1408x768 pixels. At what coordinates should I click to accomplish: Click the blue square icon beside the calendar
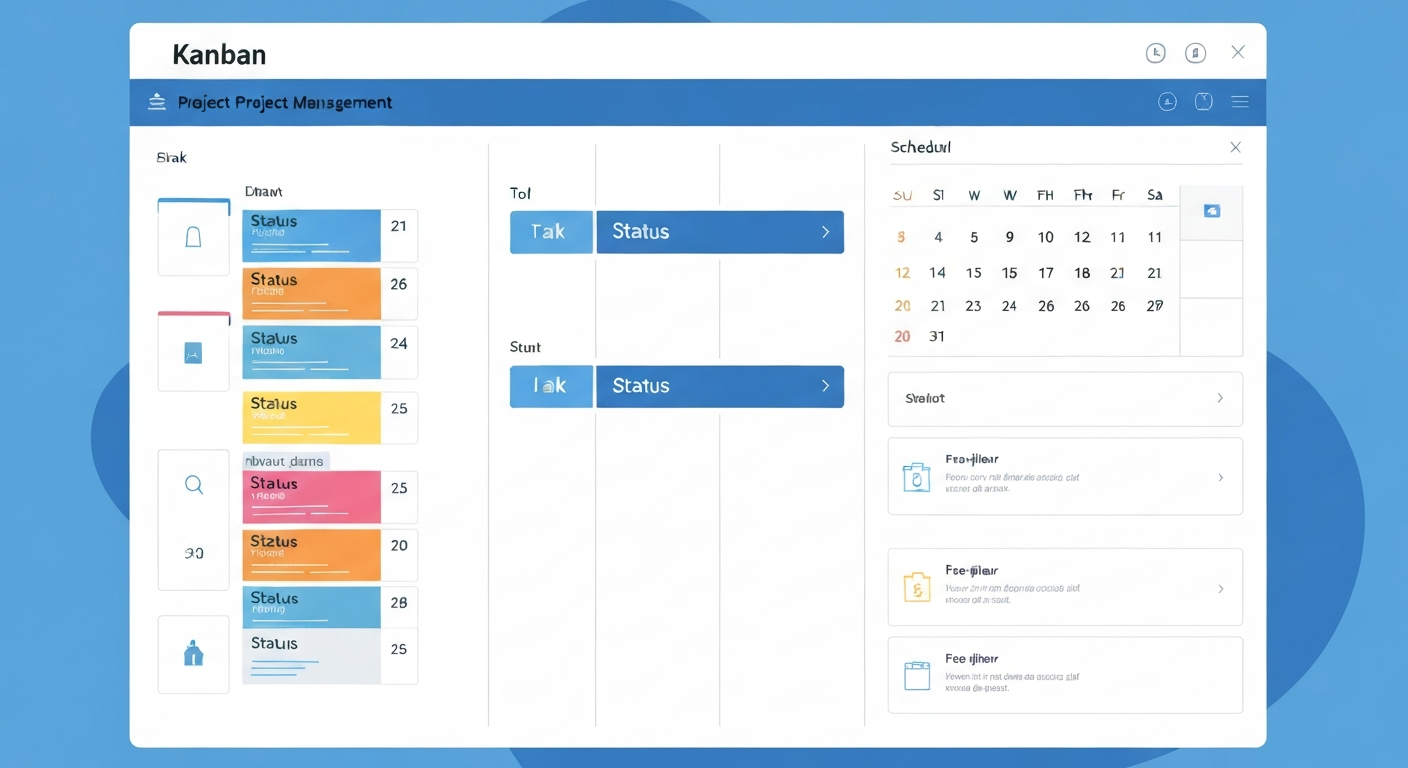(1211, 211)
